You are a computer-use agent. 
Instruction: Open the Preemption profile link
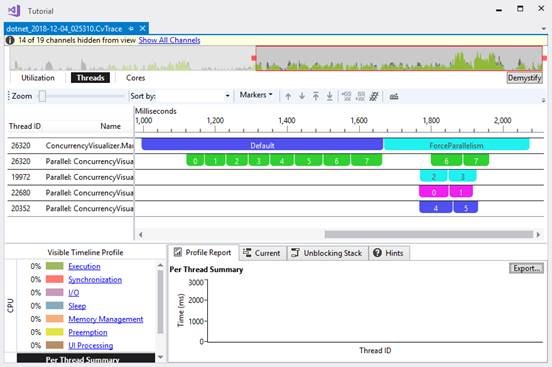click(x=88, y=332)
